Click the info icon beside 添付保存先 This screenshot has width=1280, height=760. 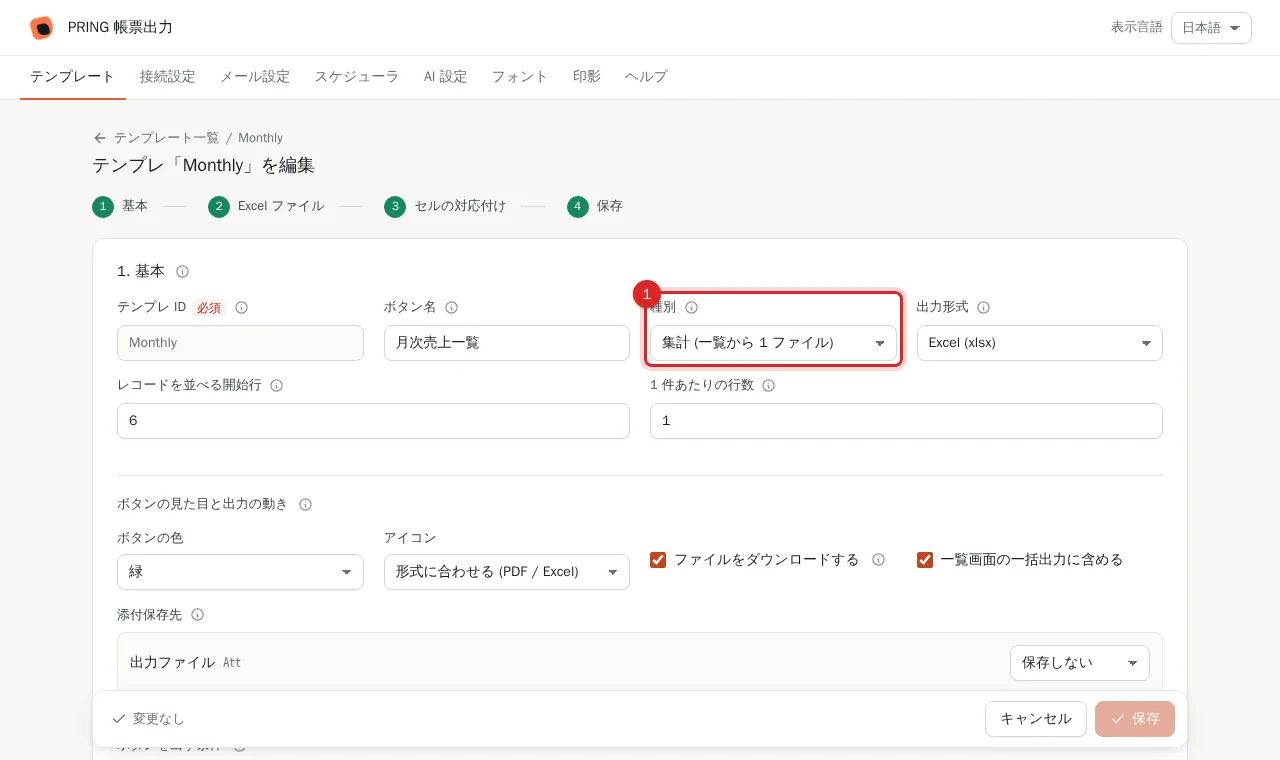click(197, 615)
